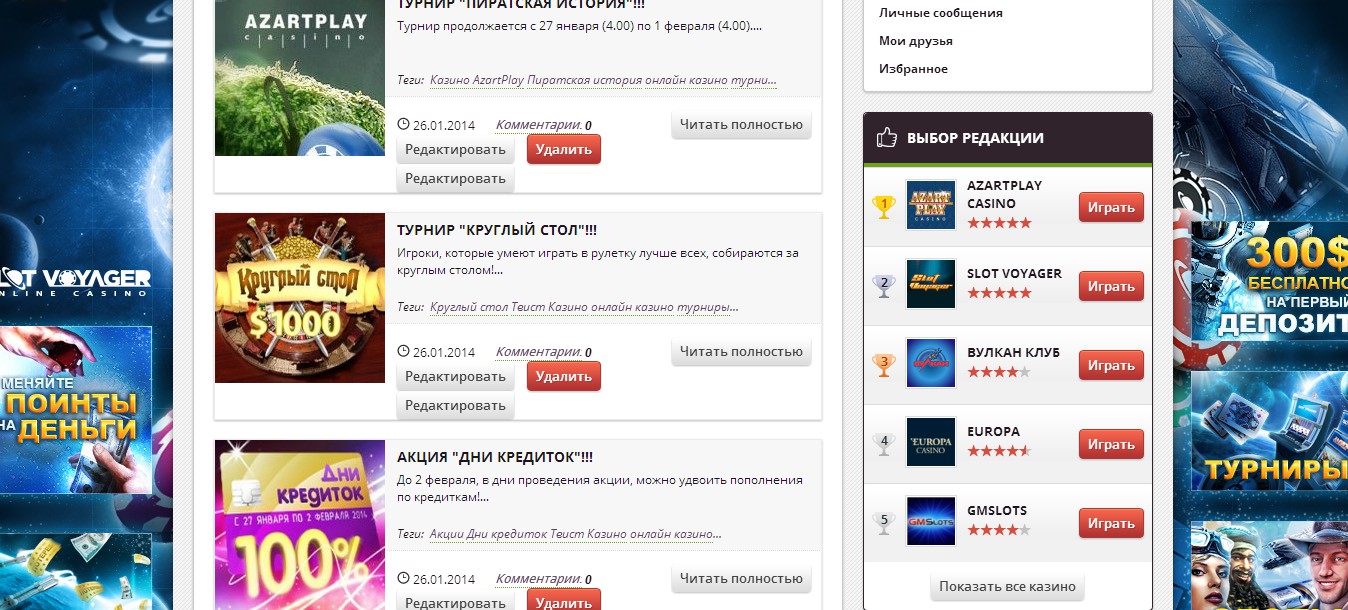This screenshot has height=610, width=1348.
Task: Click the Круглый стол $1000 thumbnail
Action: tap(300, 298)
